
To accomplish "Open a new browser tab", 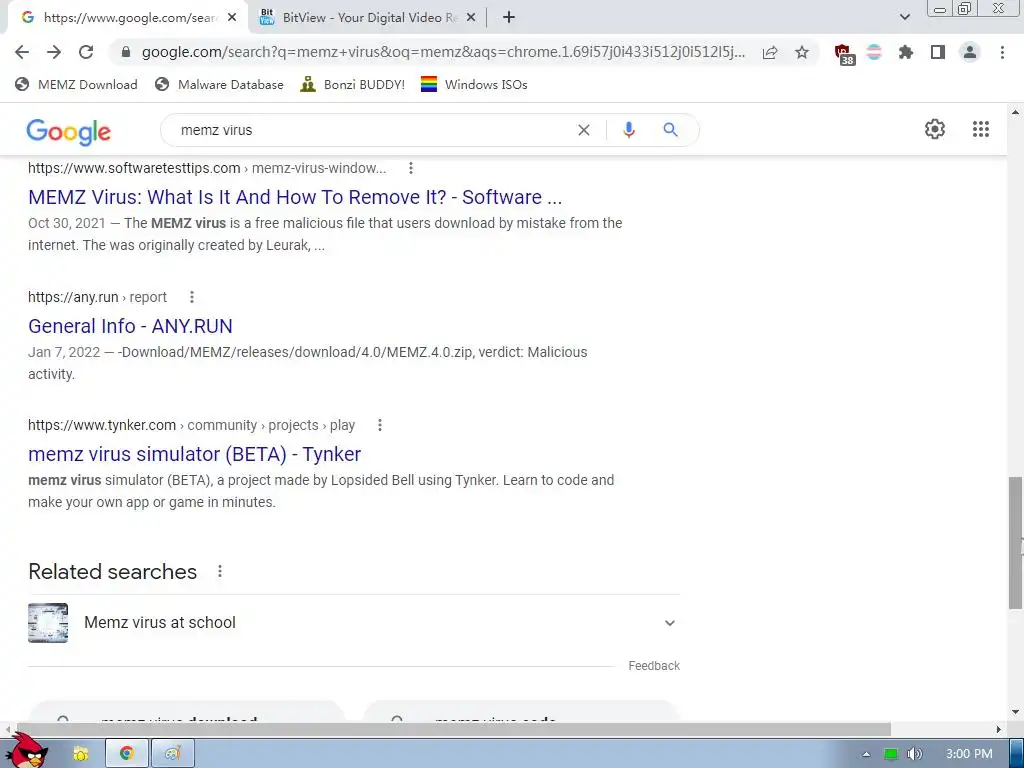I will point(509,18).
